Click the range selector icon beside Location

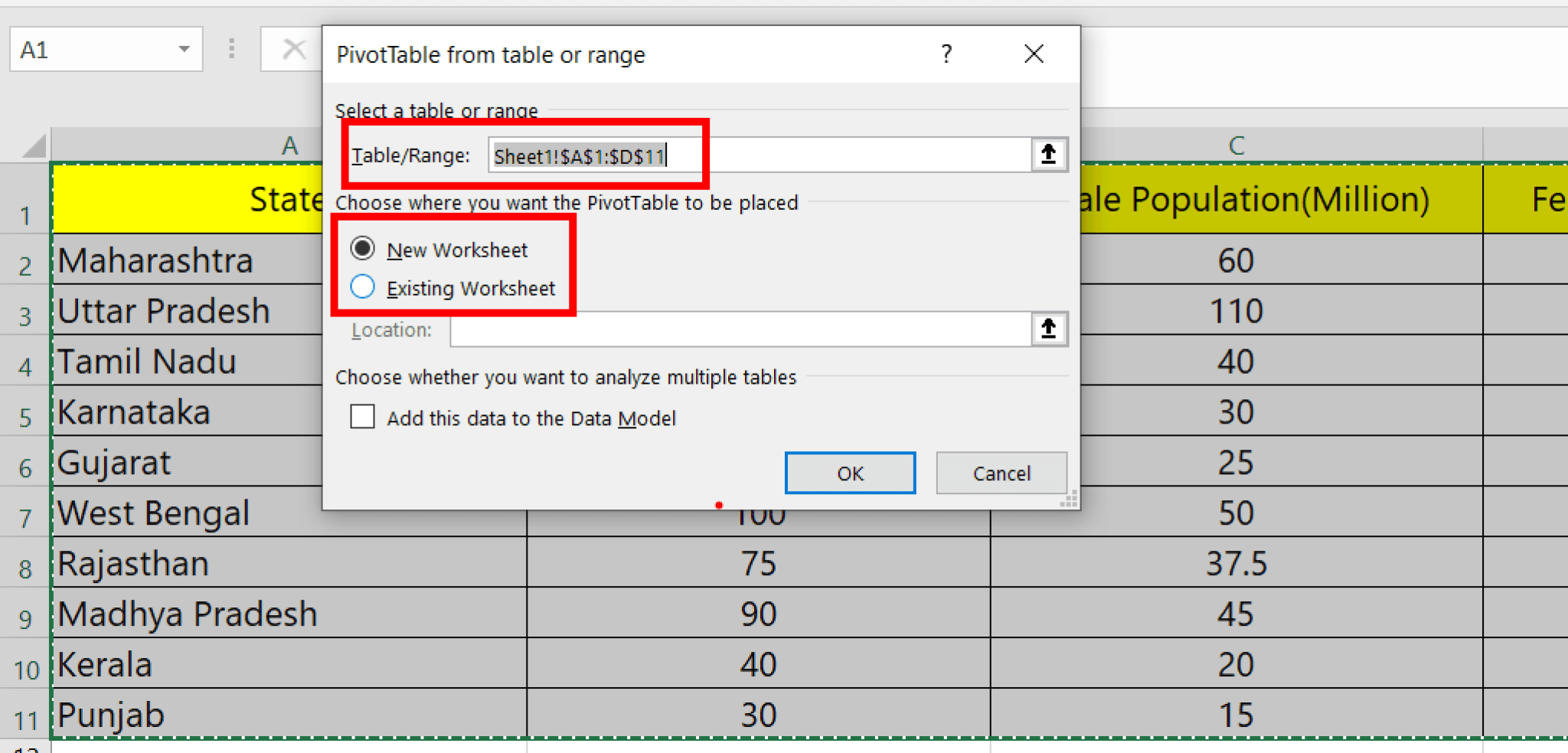click(1048, 329)
